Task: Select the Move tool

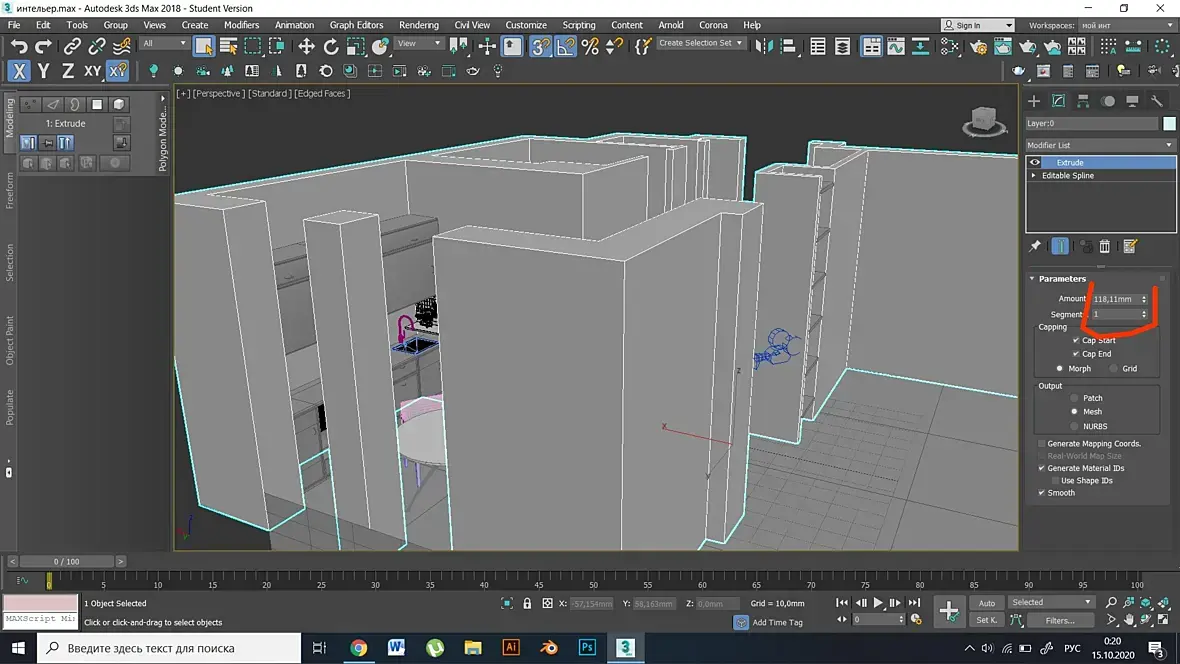Action: tap(306, 46)
